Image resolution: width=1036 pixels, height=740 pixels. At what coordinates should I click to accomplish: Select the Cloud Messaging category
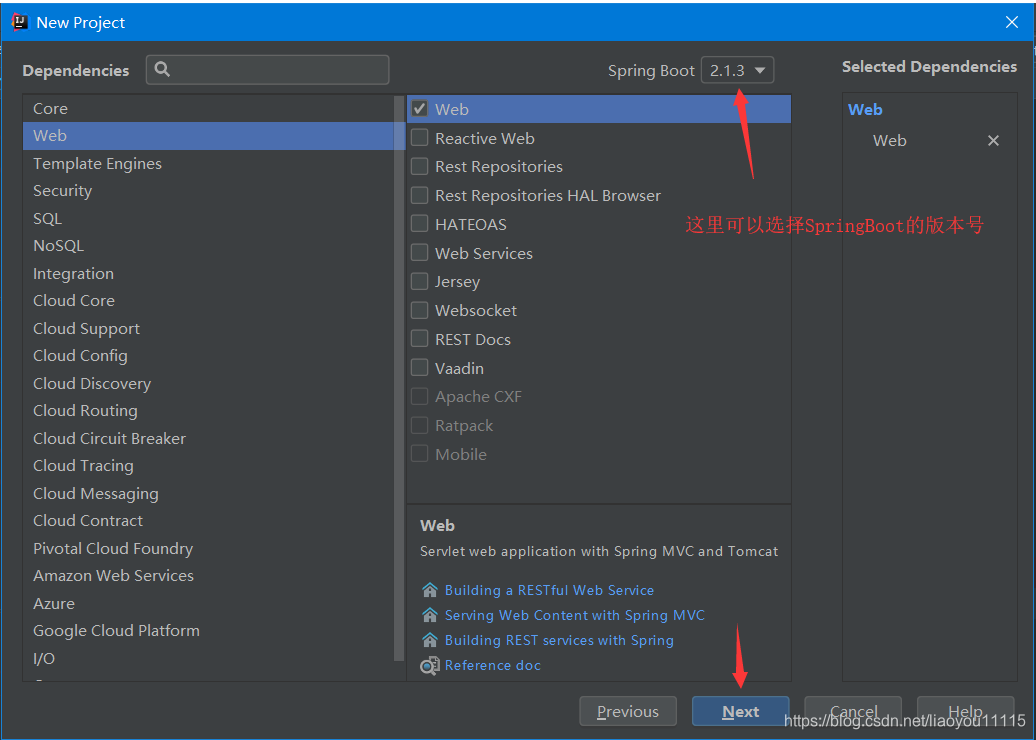coord(208,494)
